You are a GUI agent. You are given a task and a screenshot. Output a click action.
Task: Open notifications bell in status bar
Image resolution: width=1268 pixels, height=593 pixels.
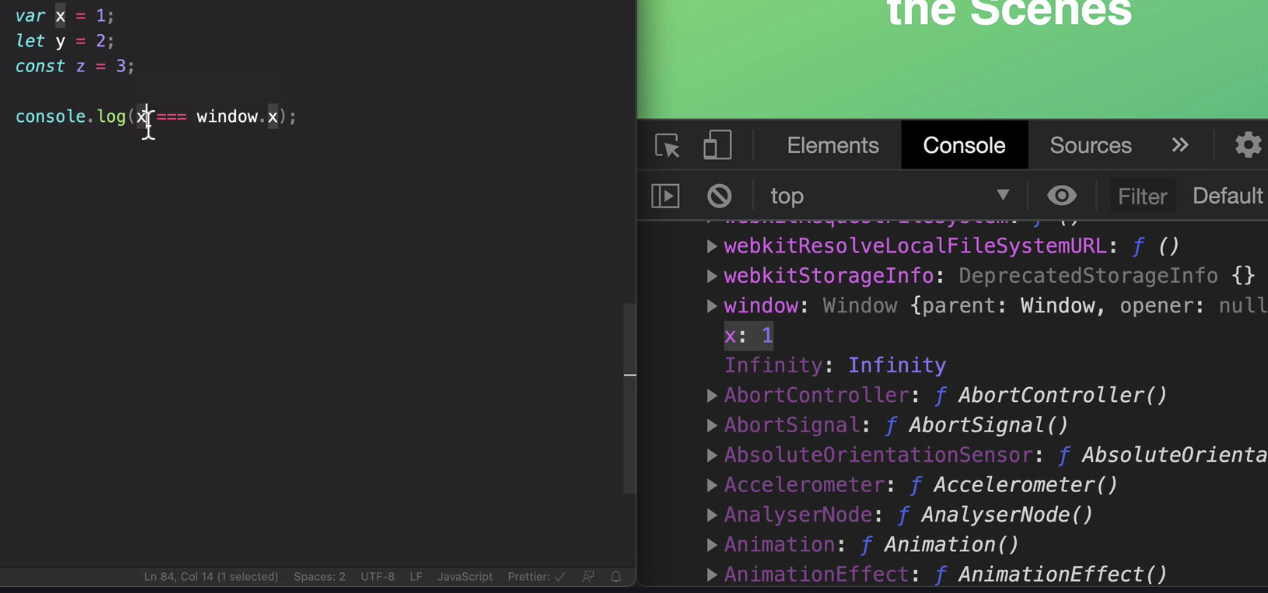(x=616, y=577)
